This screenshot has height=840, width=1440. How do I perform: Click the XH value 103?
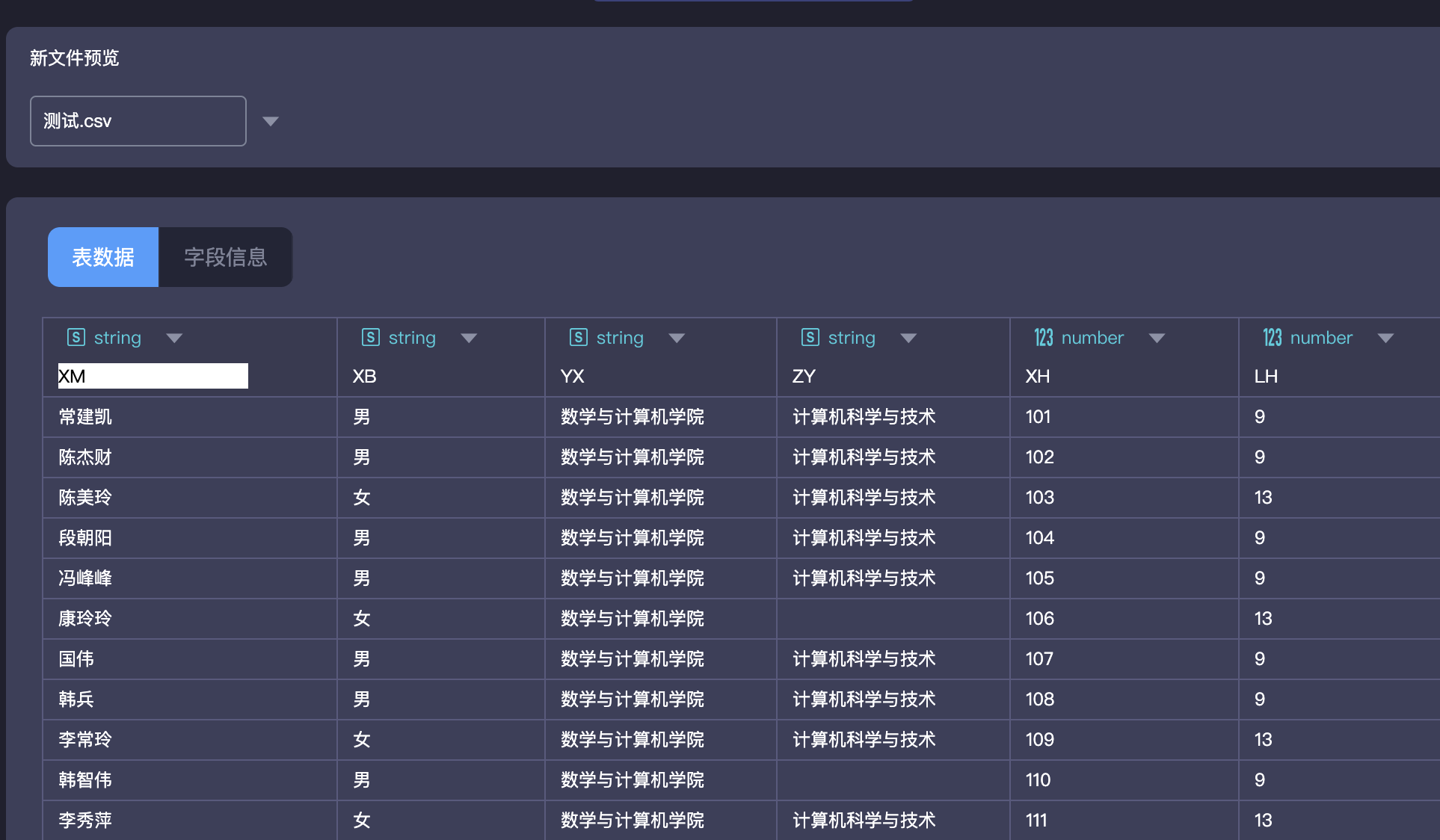[x=1039, y=498]
